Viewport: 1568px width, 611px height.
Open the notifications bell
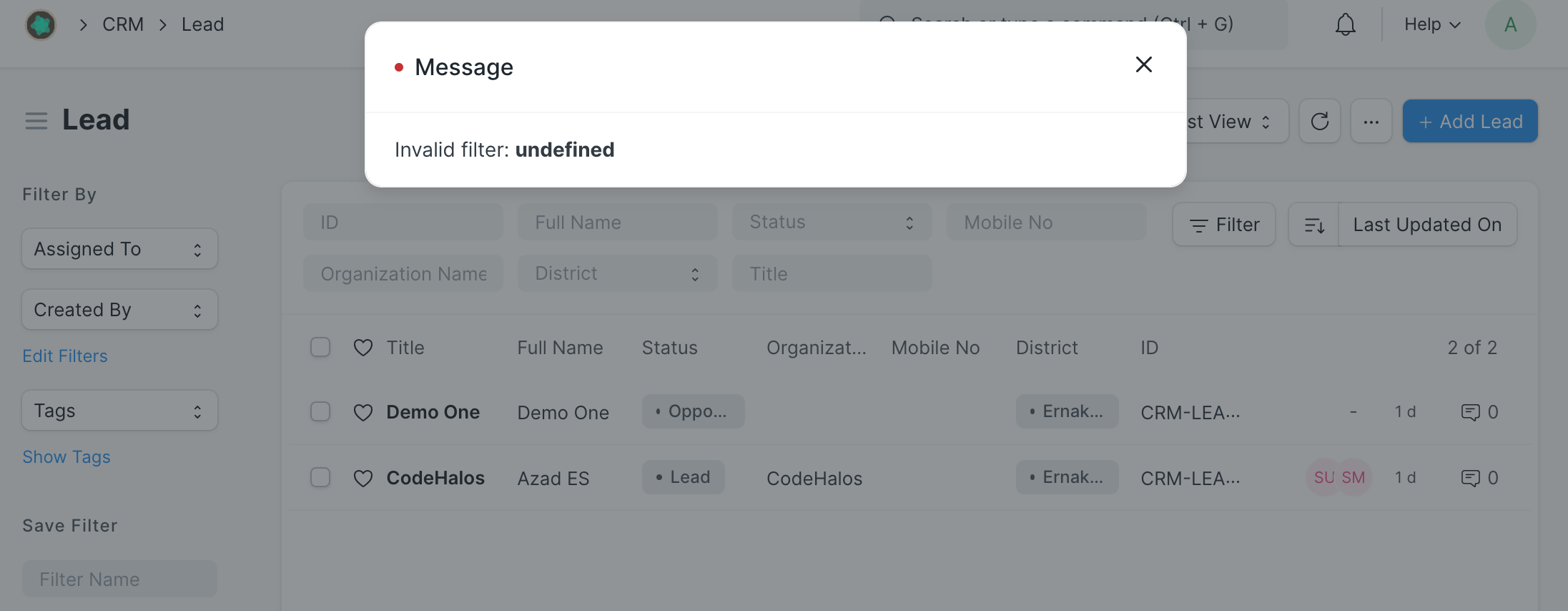1345,25
